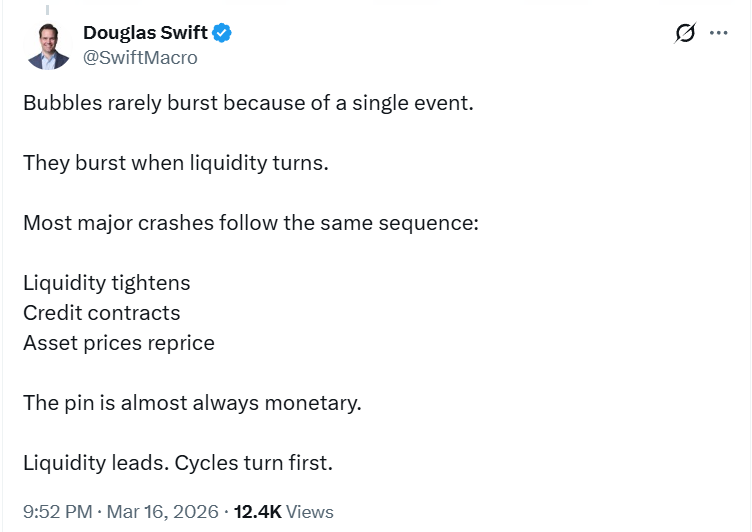Click the 9:52 PM timestamp
The height and width of the screenshot is (532, 752).
click(56, 512)
